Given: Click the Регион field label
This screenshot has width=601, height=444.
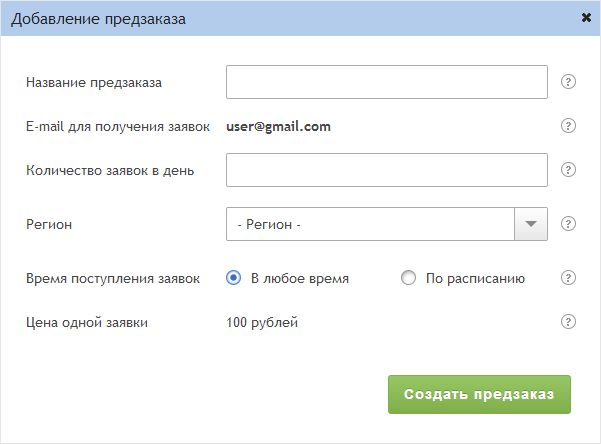Looking at the screenshot, I should (x=49, y=224).
